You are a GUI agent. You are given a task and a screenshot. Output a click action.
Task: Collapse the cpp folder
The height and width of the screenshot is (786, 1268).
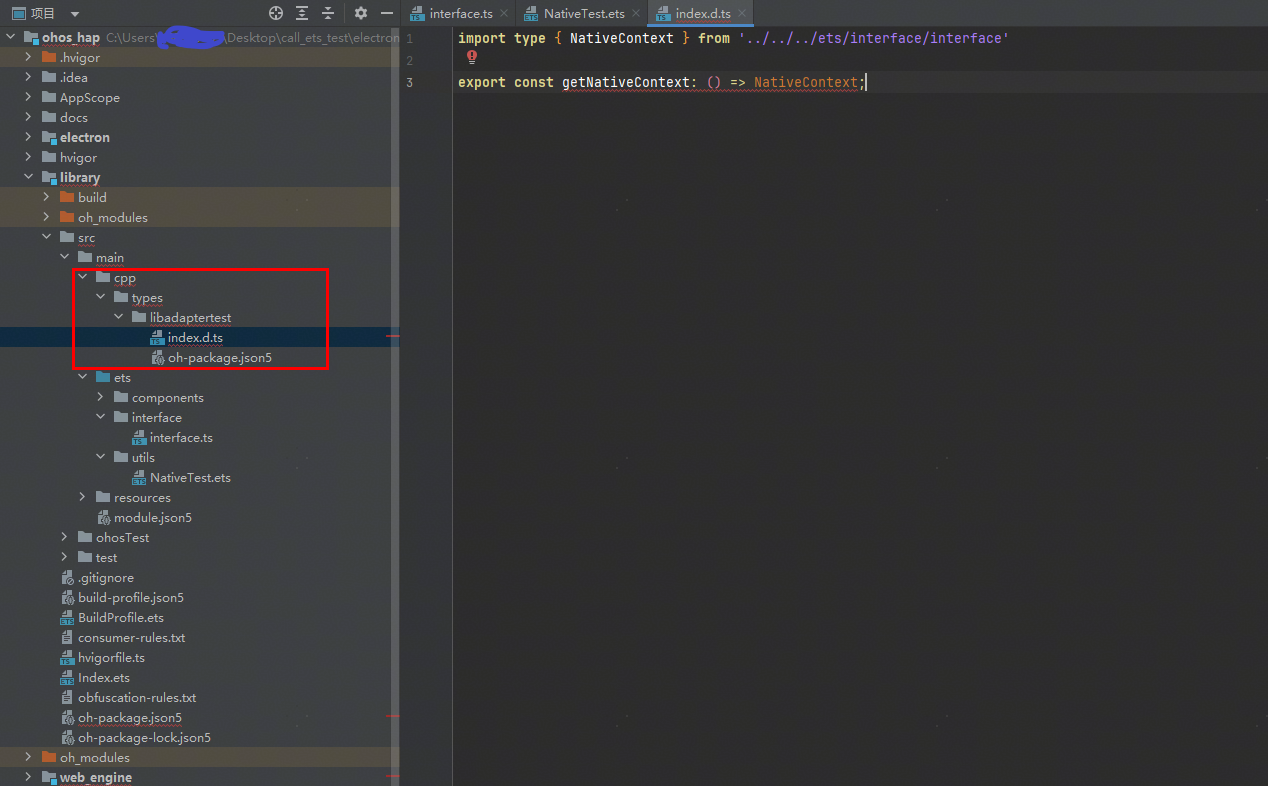(83, 278)
